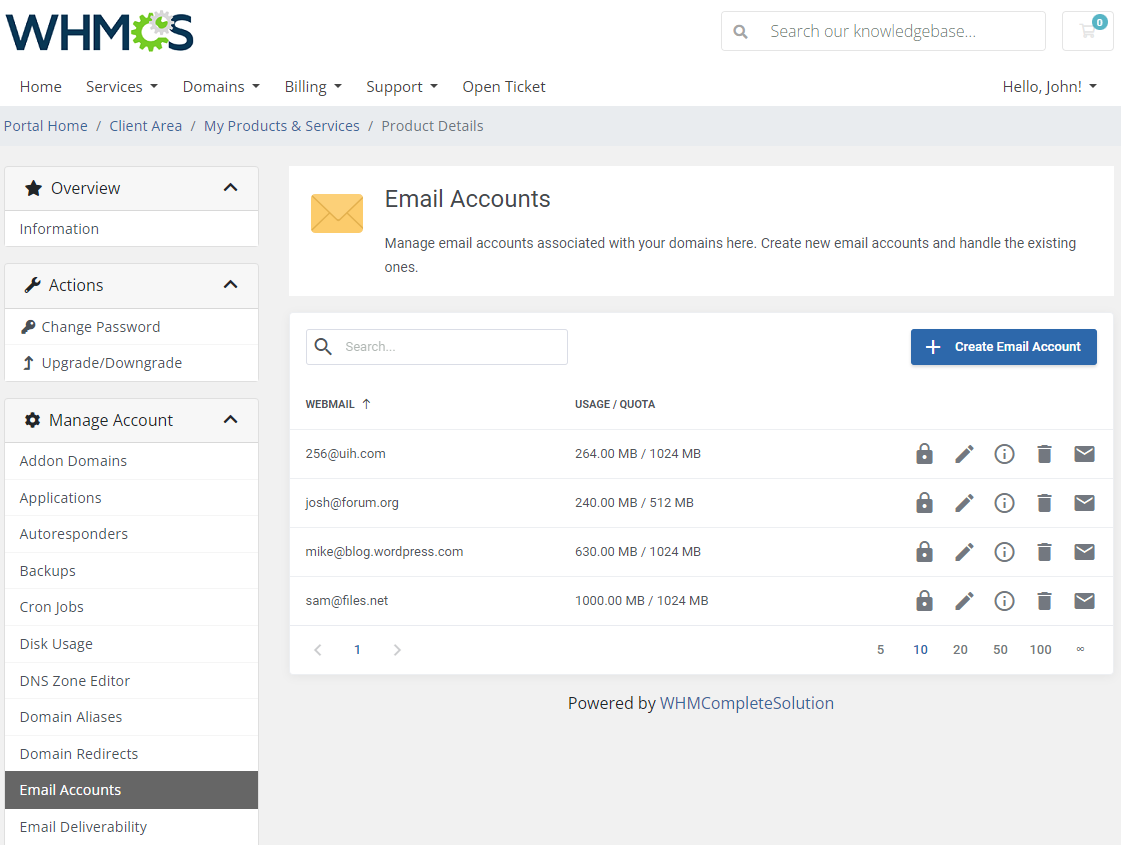Delete the 256@uih.com email account
This screenshot has width=1121, height=845.
(x=1045, y=454)
